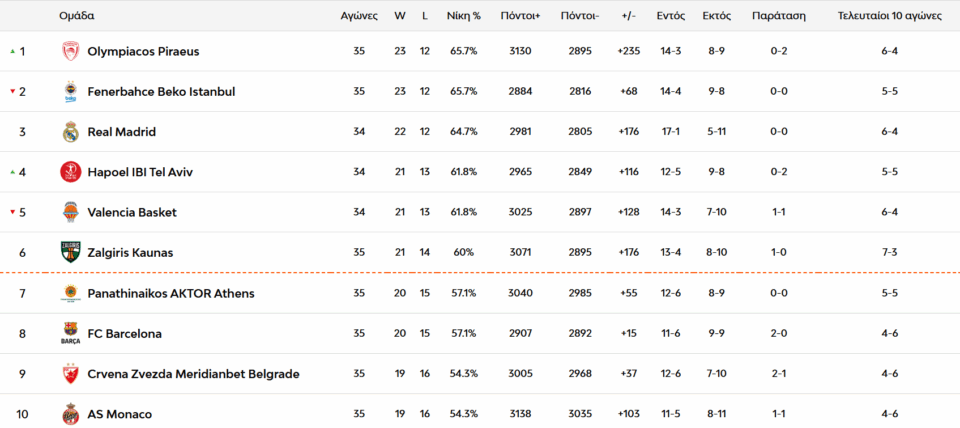Sort table by Νίκη % column
The image size is (960, 428).
464,16
